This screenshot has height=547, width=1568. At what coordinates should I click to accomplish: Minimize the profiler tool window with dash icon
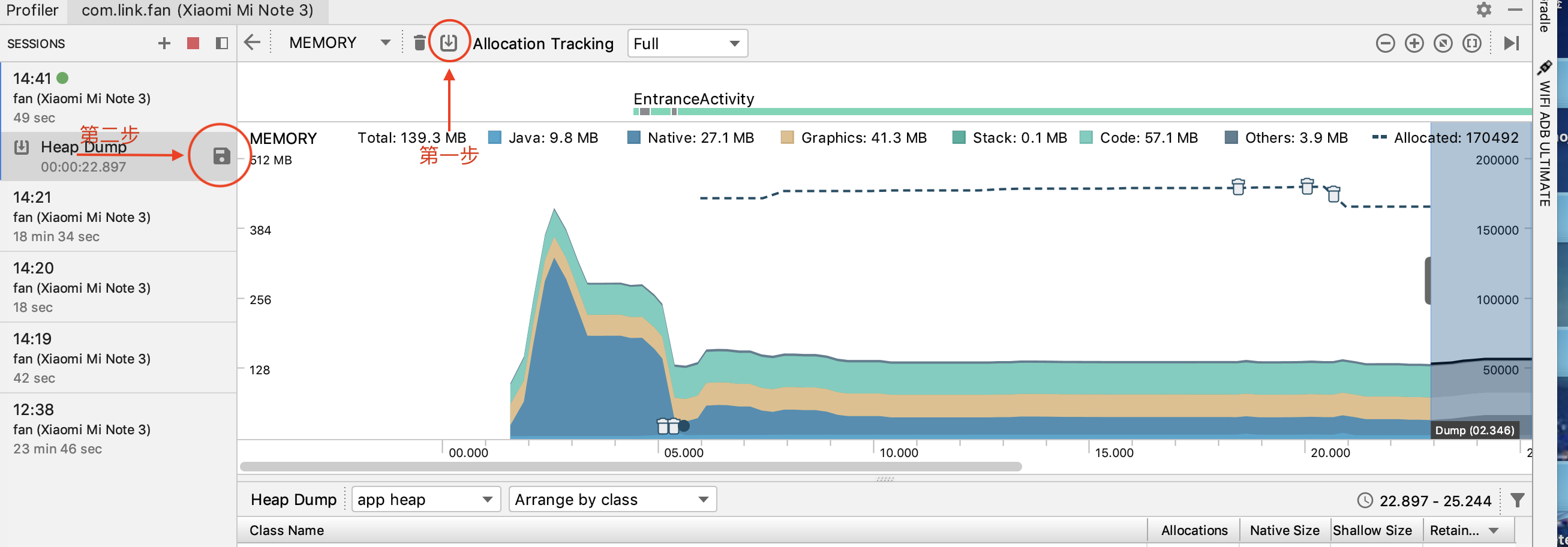(x=1515, y=10)
